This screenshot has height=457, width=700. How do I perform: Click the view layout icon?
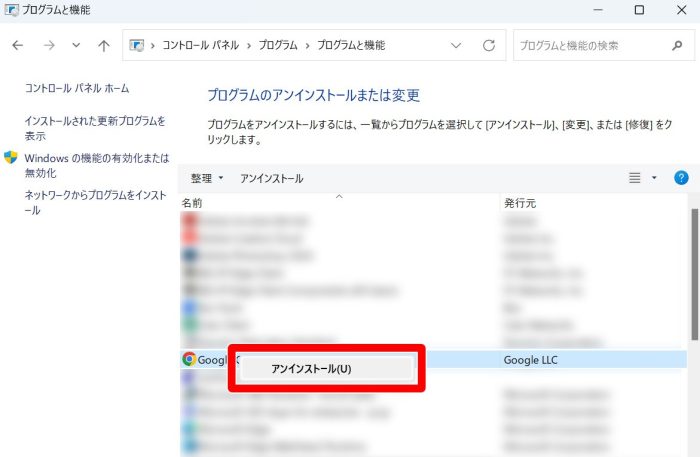[x=634, y=178]
